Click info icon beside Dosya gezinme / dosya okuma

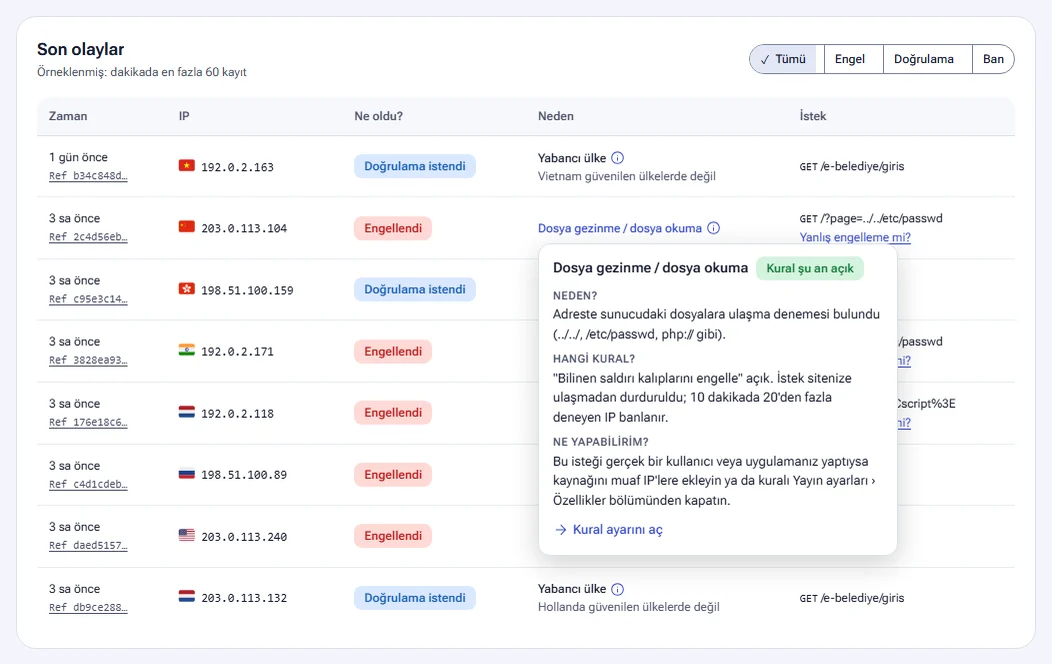tap(713, 228)
